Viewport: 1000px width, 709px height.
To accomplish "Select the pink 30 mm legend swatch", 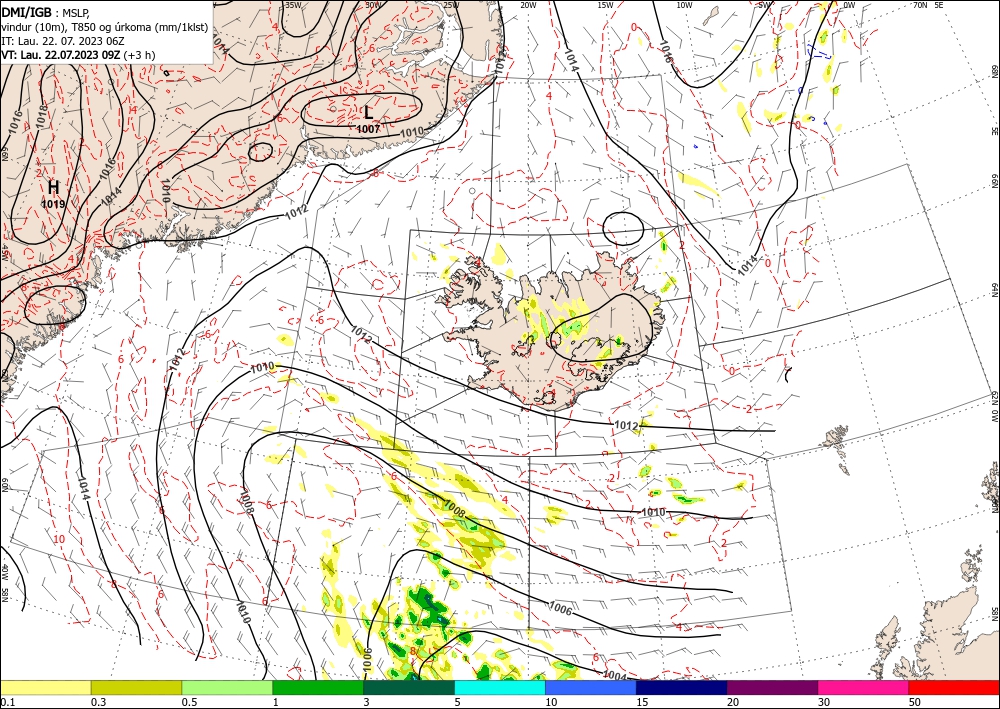I will coord(864,687).
